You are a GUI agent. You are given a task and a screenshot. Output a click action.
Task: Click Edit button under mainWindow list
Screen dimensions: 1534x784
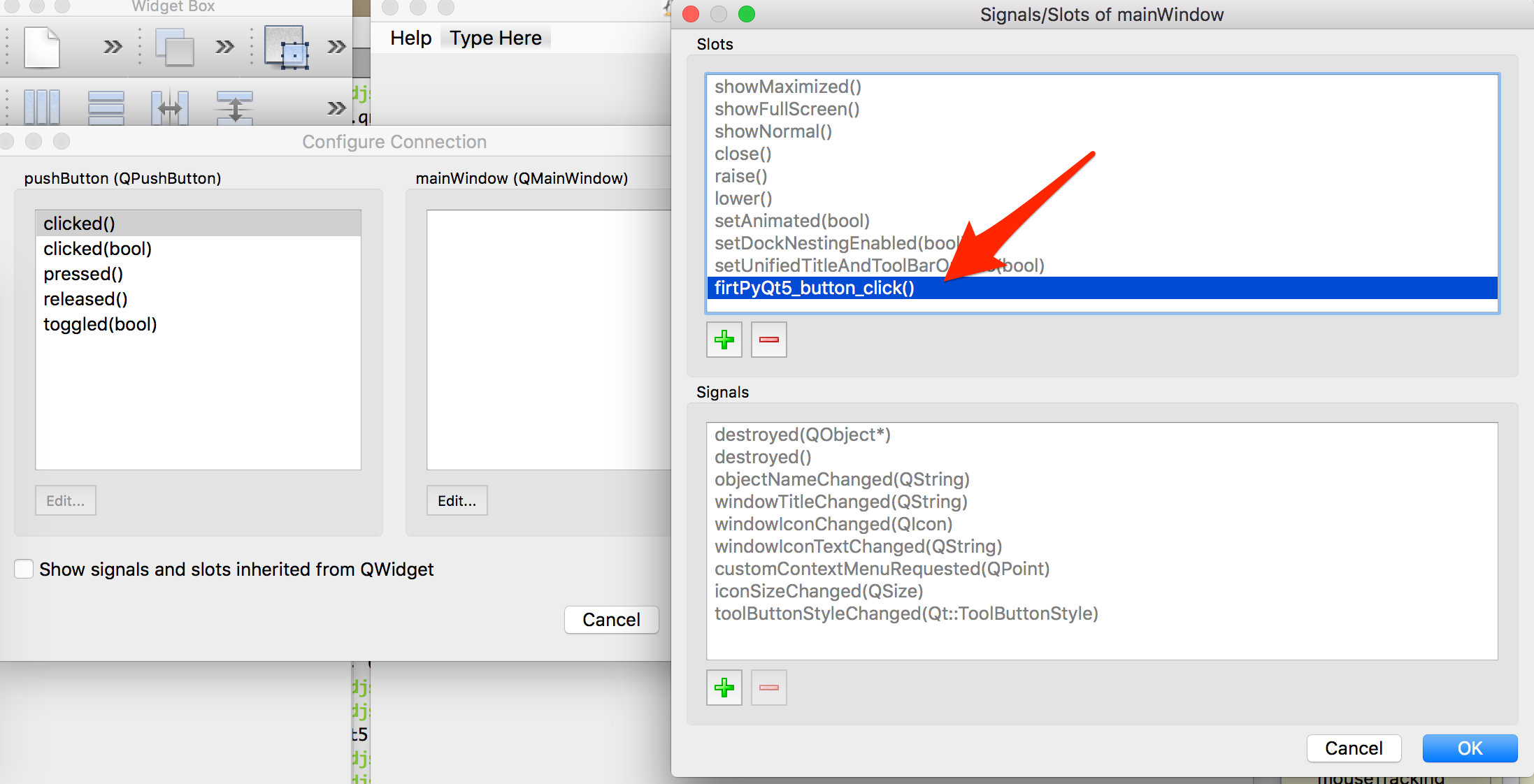pos(457,500)
